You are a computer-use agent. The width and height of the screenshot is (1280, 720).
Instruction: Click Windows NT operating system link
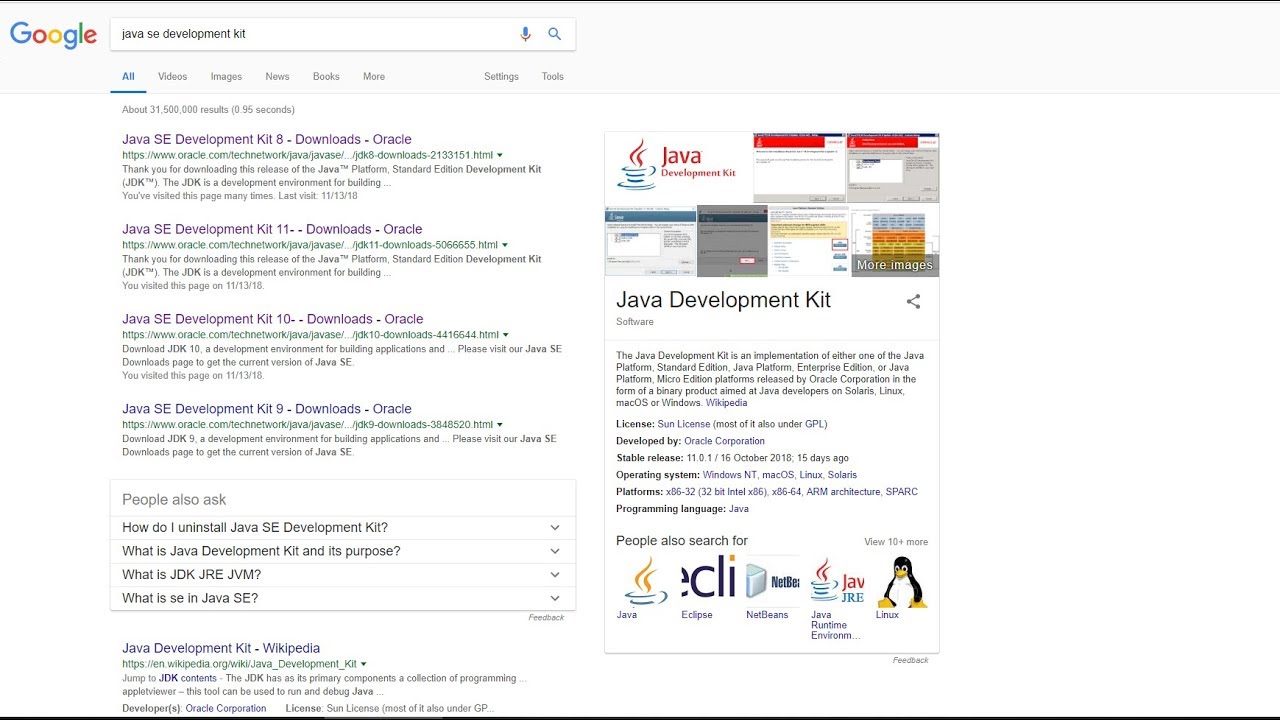[x=729, y=475]
